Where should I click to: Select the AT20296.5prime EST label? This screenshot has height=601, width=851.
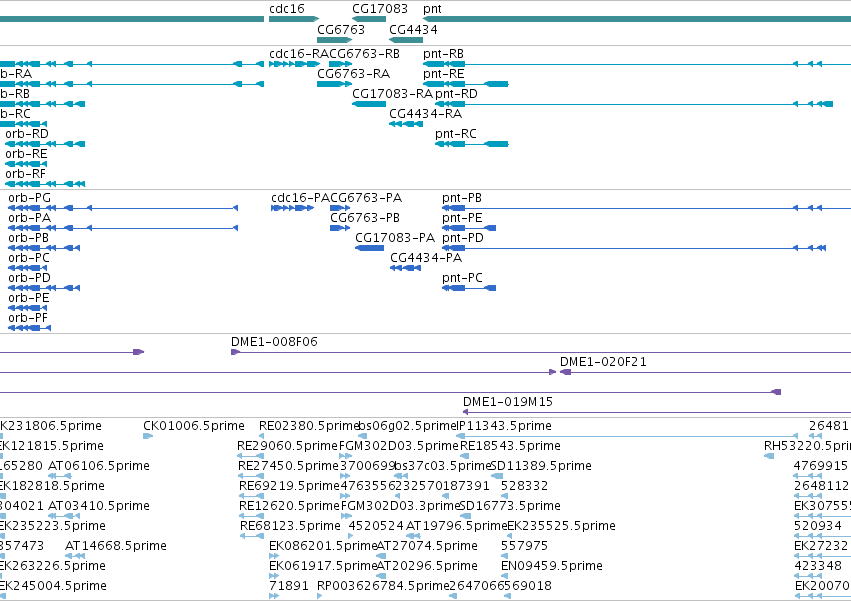coord(427,566)
